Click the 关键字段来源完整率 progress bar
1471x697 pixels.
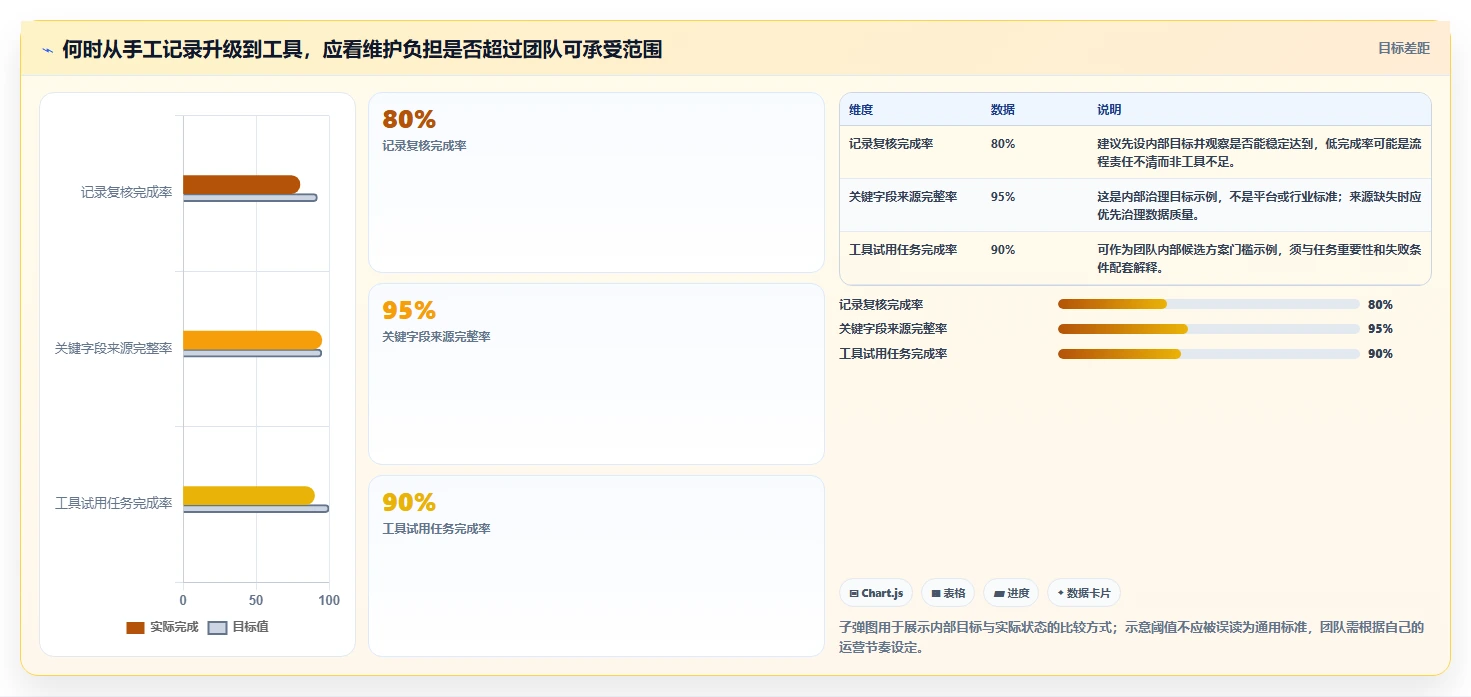1208,328
